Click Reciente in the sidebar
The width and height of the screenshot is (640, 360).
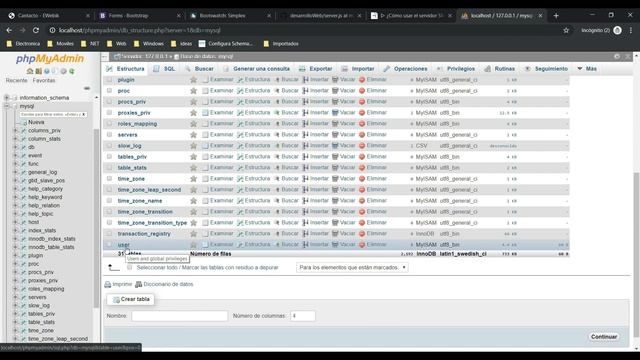click(x=16, y=80)
